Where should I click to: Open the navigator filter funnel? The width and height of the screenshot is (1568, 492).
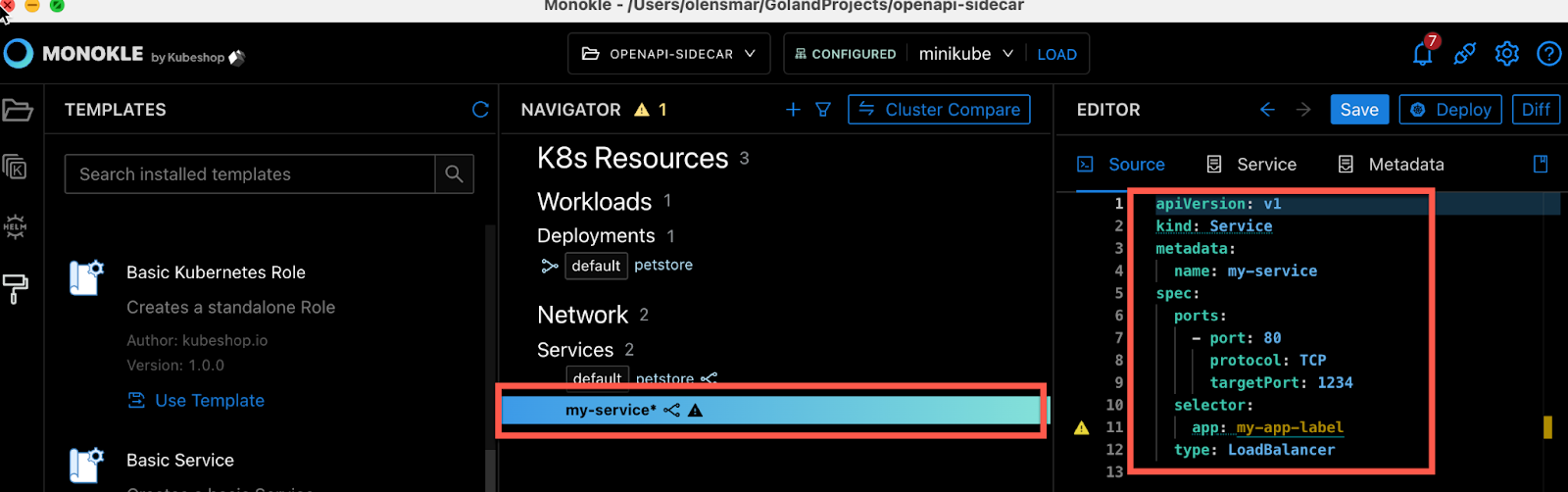[823, 110]
